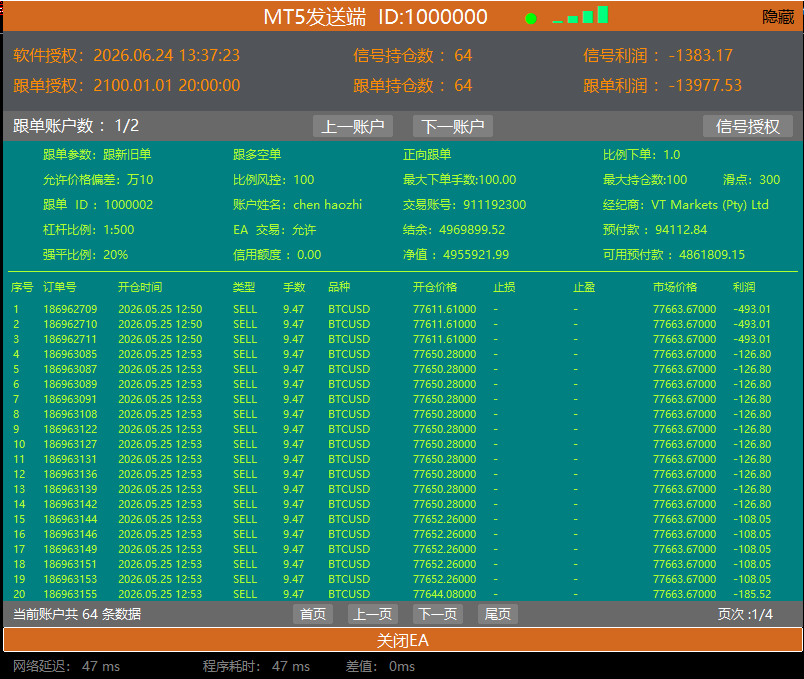Click order number 186963146

point(70,534)
